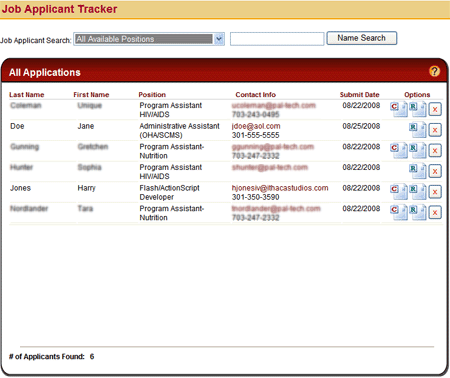Open Harry Jones's resume icon
The image size is (450, 378).
(x=418, y=192)
